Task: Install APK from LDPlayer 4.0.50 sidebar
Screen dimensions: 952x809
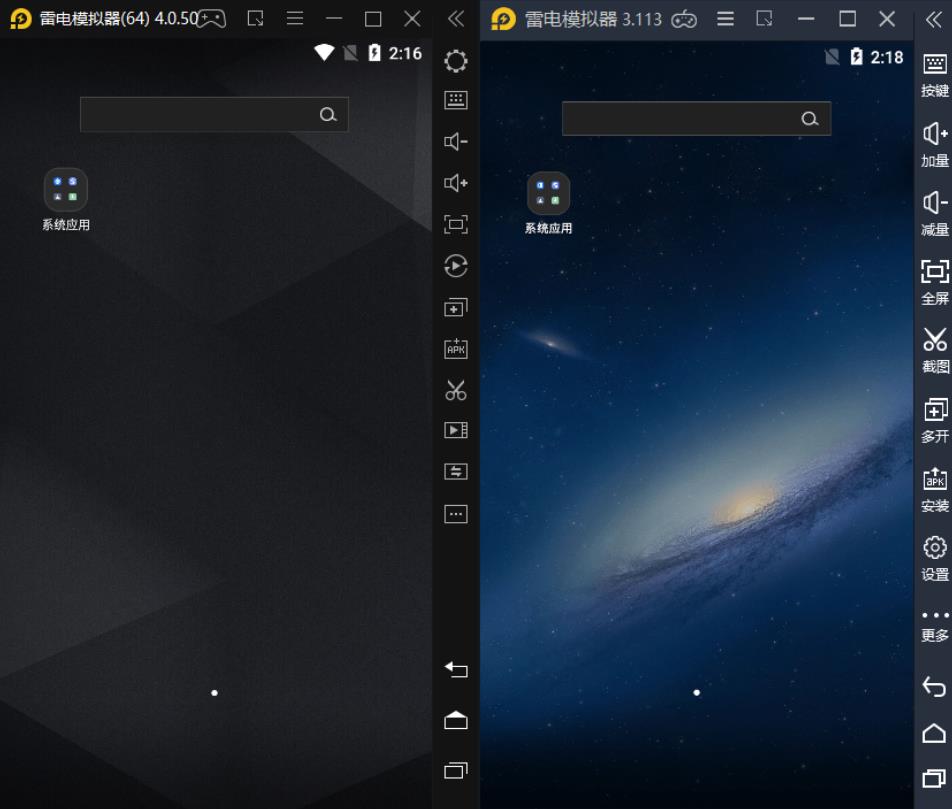Action: tap(455, 349)
